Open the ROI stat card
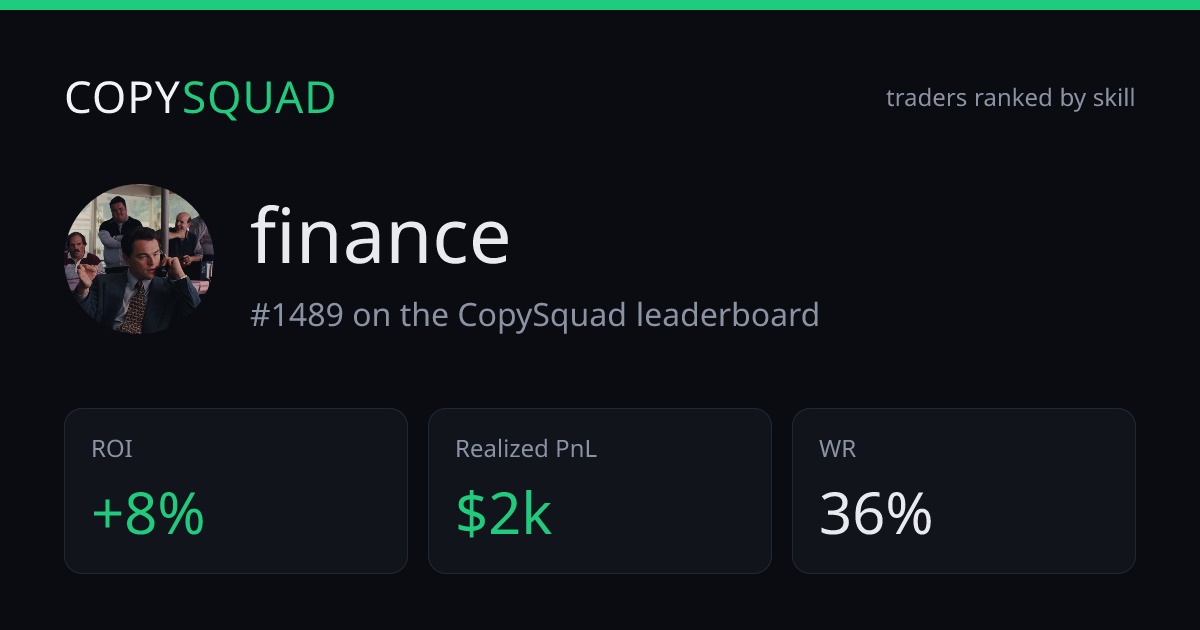 pyautogui.click(x=236, y=491)
